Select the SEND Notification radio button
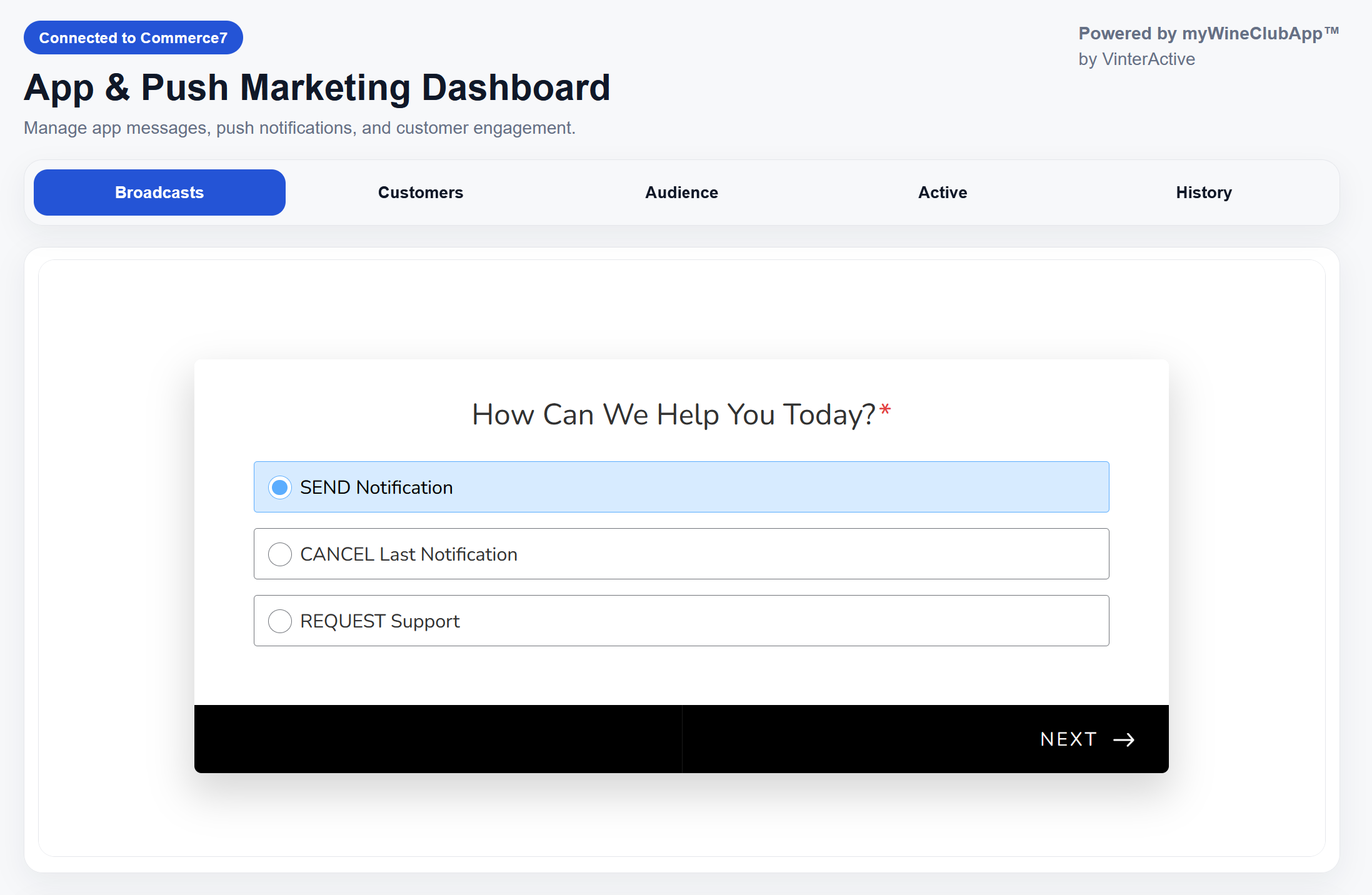The width and height of the screenshot is (1372, 895). (280, 487)
